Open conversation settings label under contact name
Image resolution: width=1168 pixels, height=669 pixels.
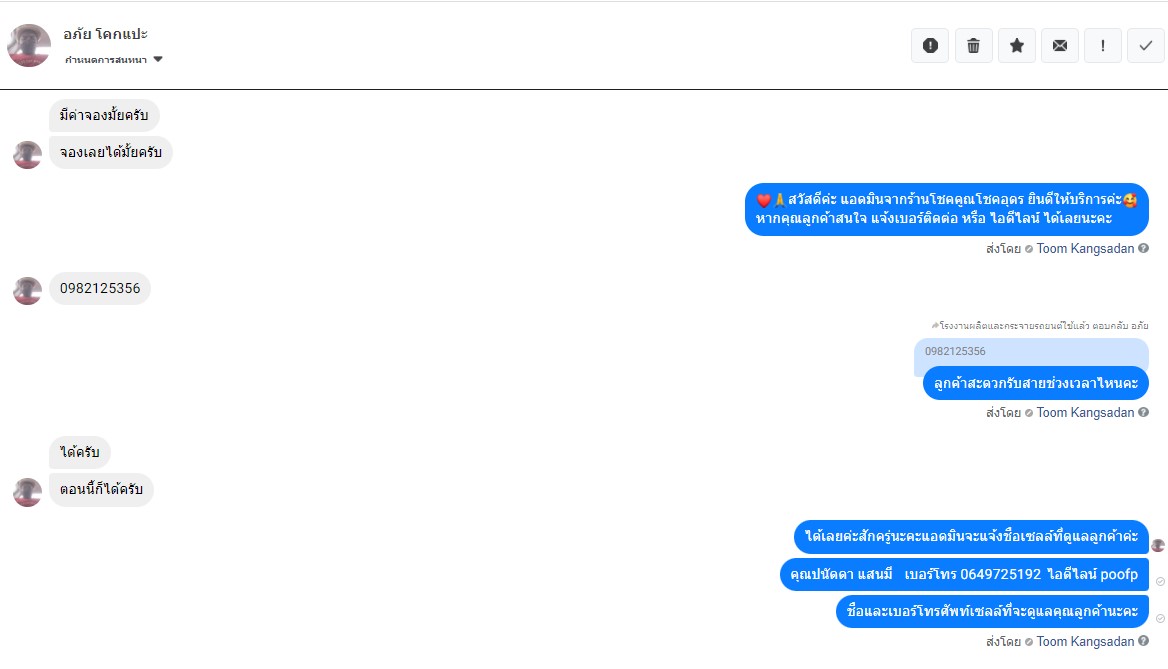106,60
